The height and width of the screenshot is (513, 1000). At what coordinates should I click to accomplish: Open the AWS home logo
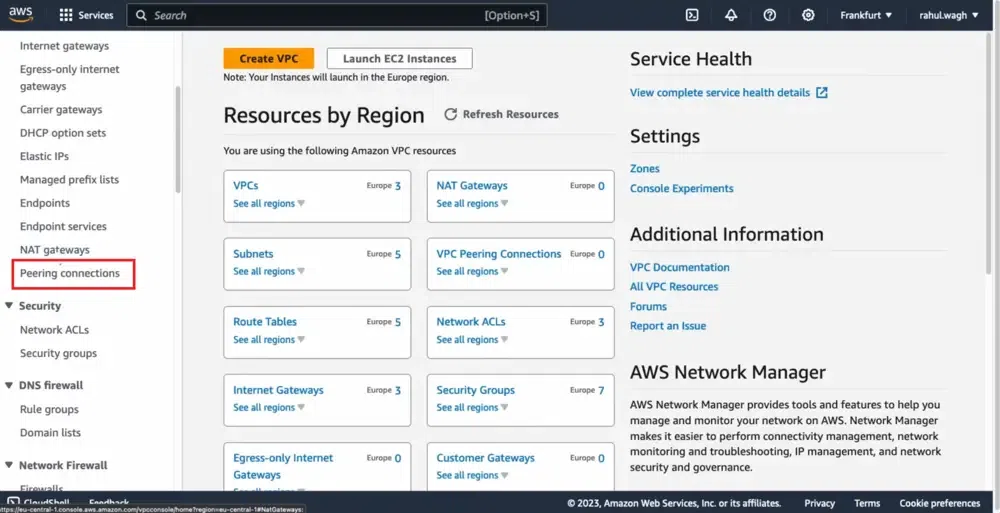point(21,15)
